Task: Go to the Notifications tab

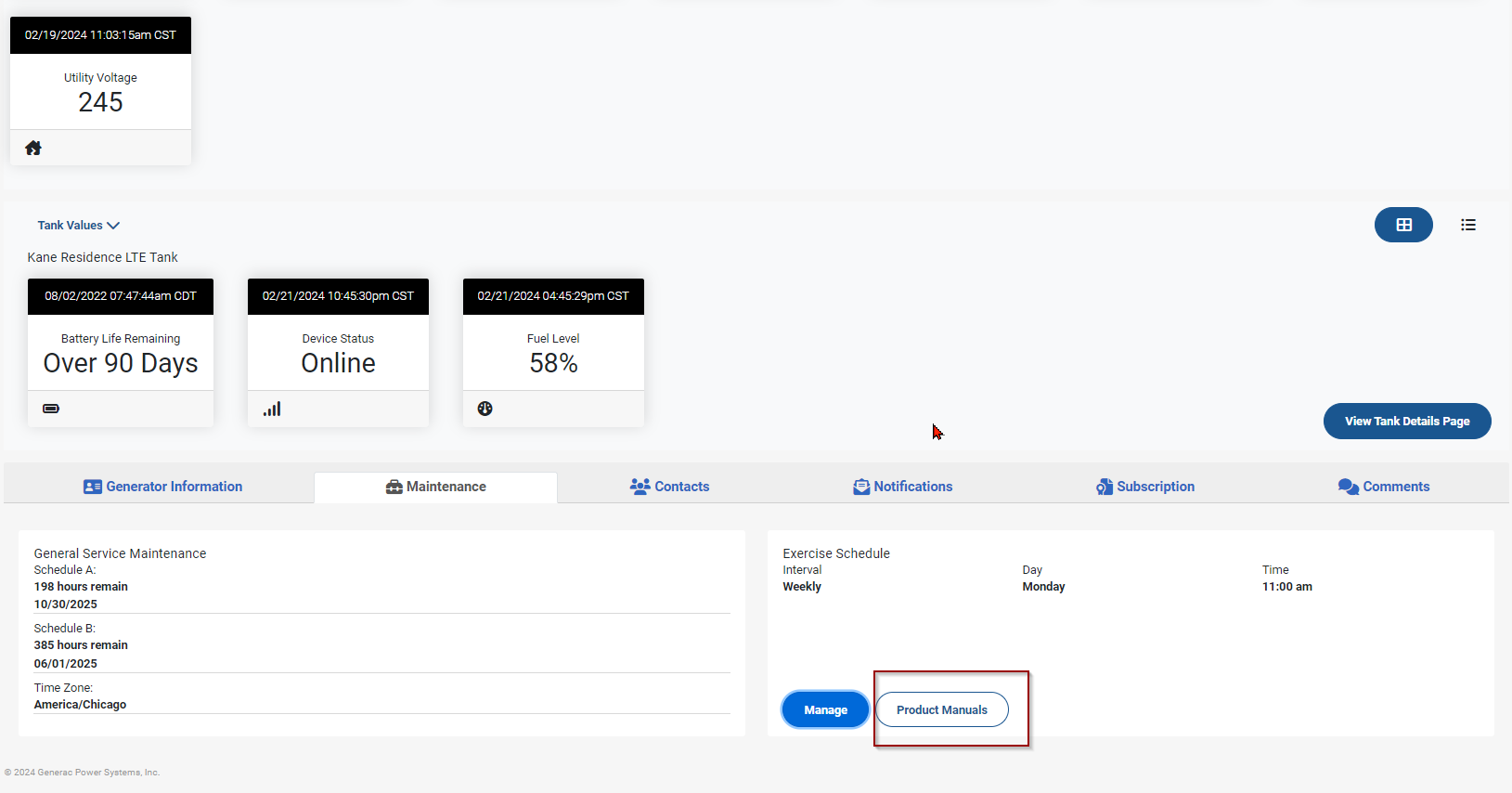Action: point(902,487)
